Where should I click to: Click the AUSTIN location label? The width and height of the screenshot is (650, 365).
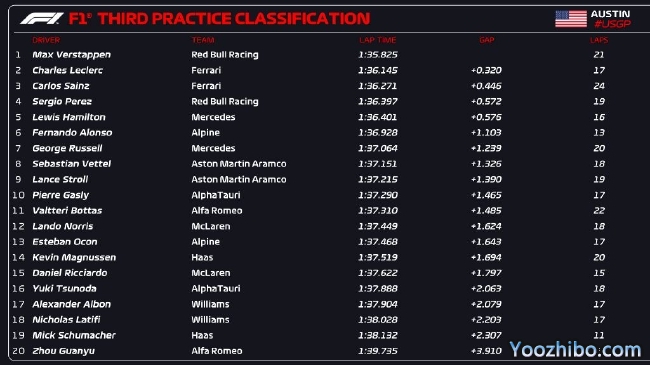tap(610, 14)
